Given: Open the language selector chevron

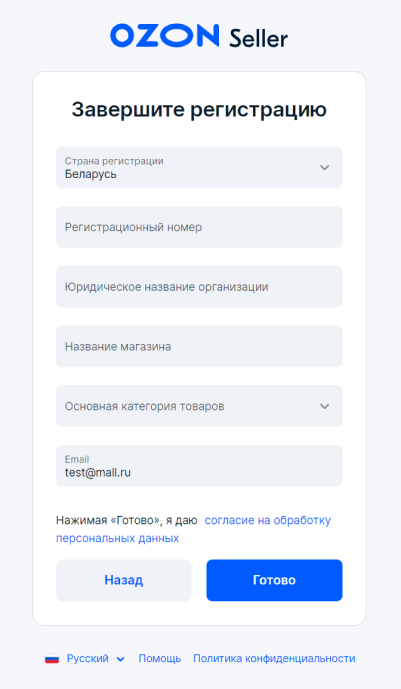Looking at the screenshot, I should 121,659.
